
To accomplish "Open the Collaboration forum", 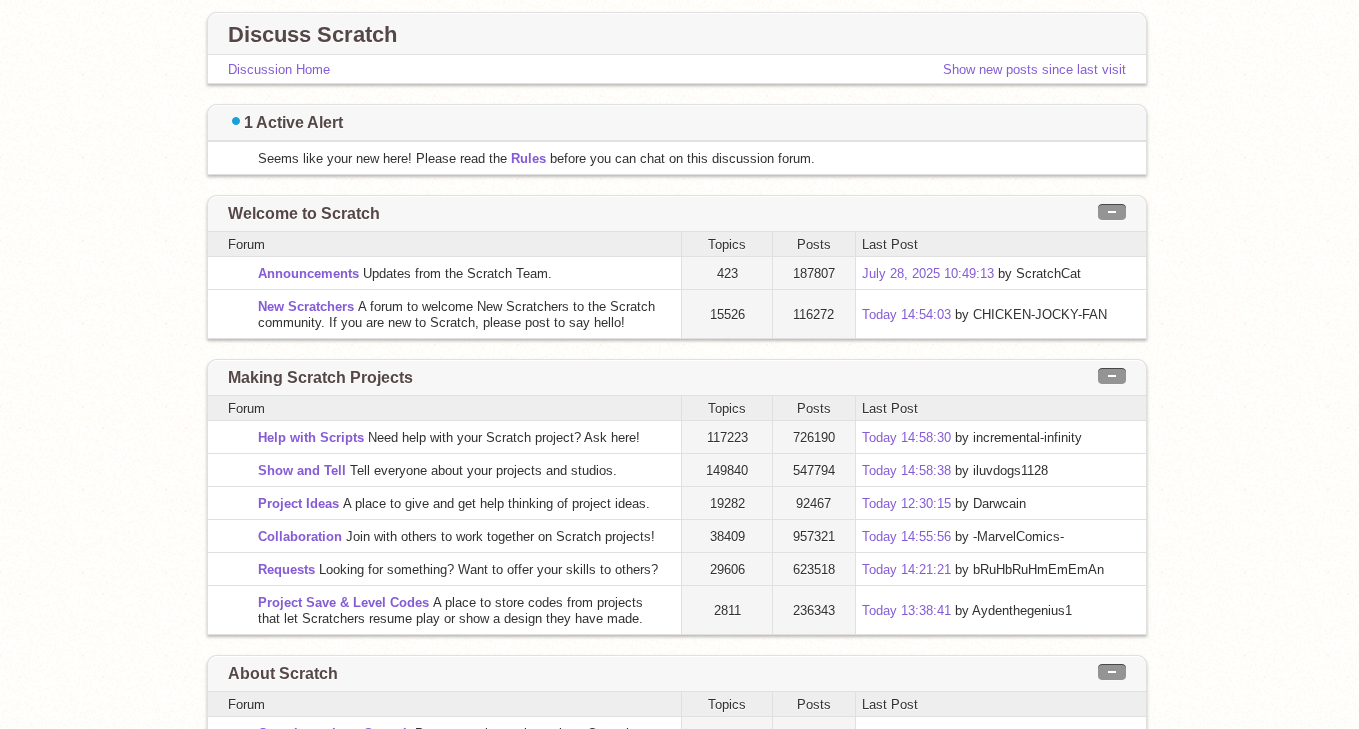I will tap(300, 536).
